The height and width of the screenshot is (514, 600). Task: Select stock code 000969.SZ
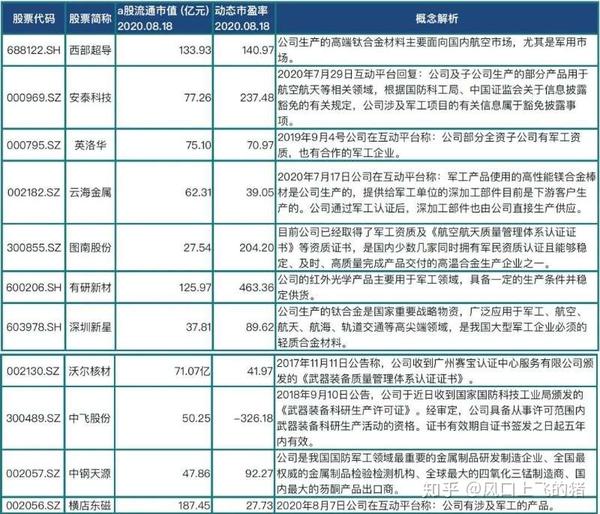pos(34,98)
